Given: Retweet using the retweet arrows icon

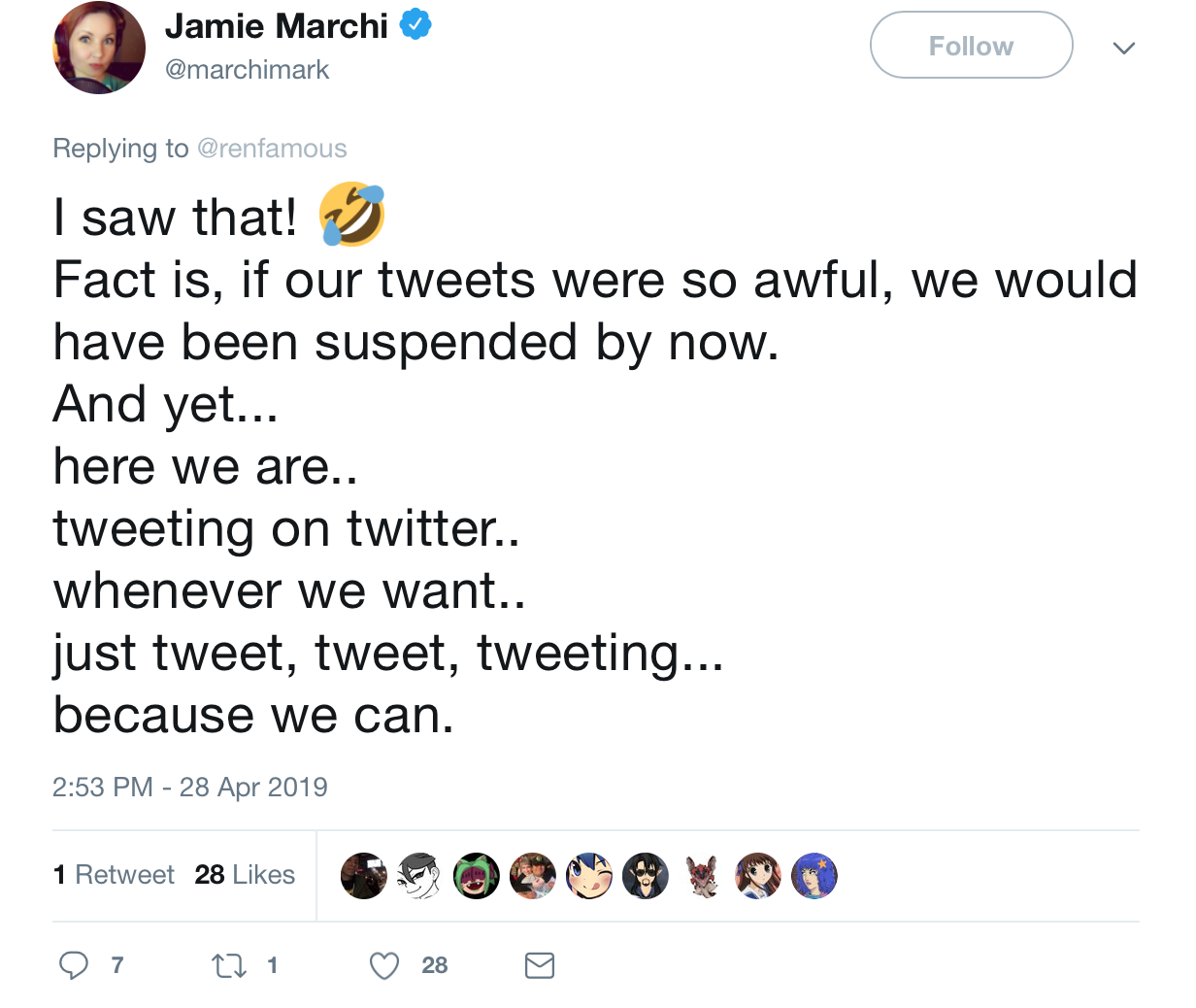Looking at the screenshot, I should tap(229, 965).
